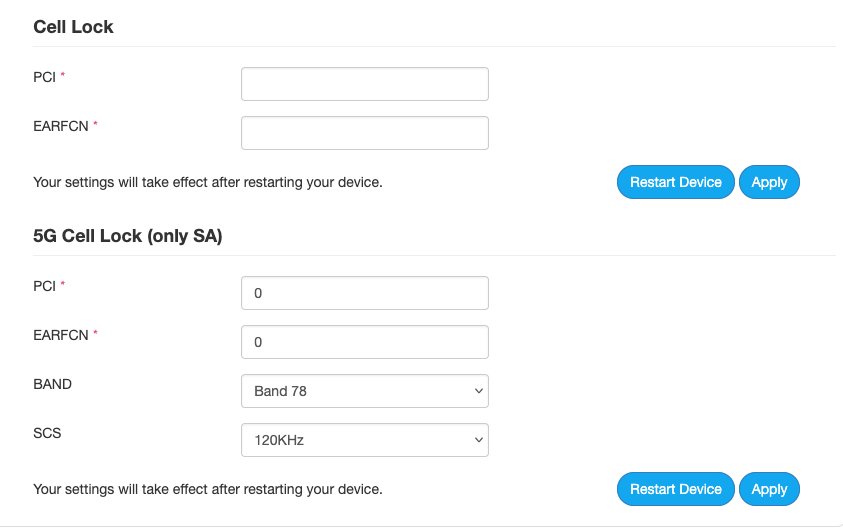Image resolution: width=843 pixels, height=528 pixels.
Task: Click the PCI label under Cell Lock
Action: [46, 76]
